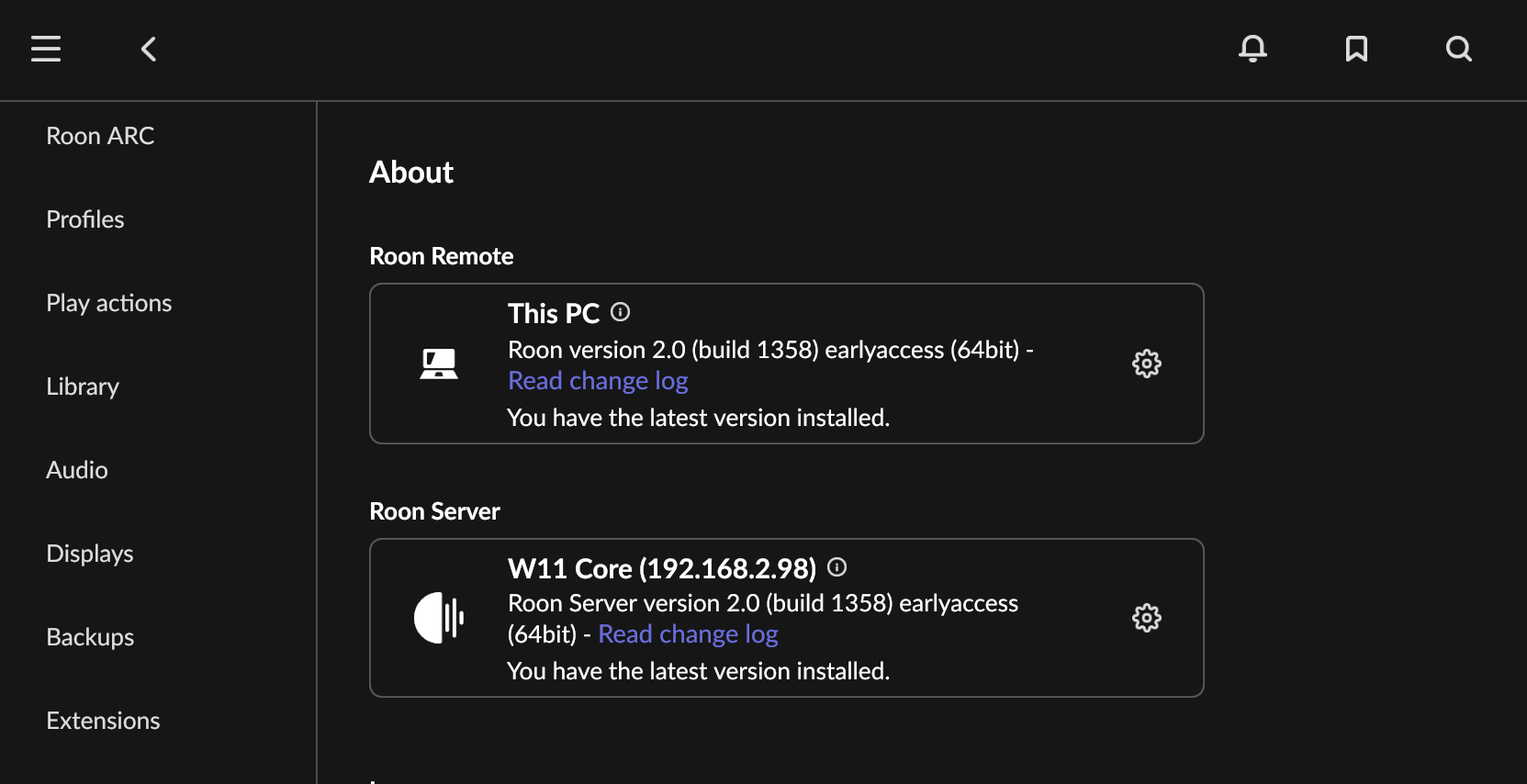1527x784 pixels.
Task: Open gear settings for This PC
Action: (x=1146, y=364)
